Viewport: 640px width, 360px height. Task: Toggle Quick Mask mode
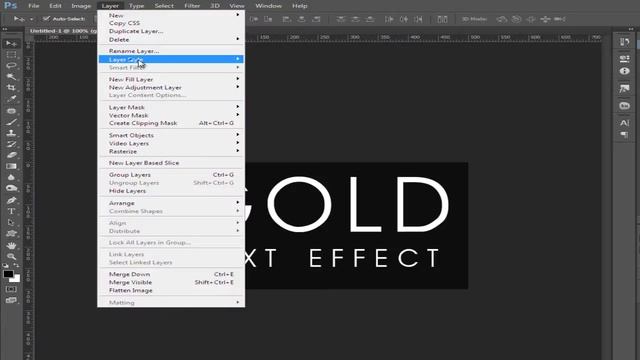click(x=11, y=289)
